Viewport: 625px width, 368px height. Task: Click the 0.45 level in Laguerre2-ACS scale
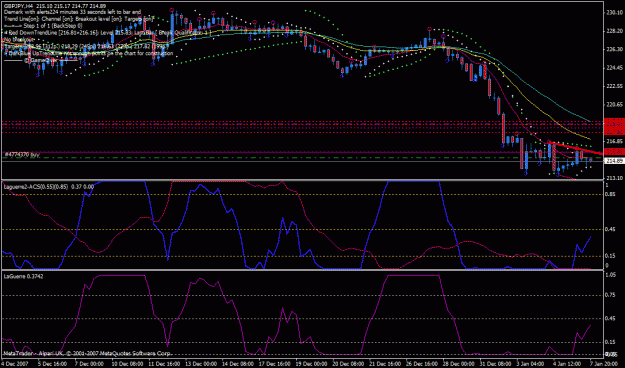610,229
